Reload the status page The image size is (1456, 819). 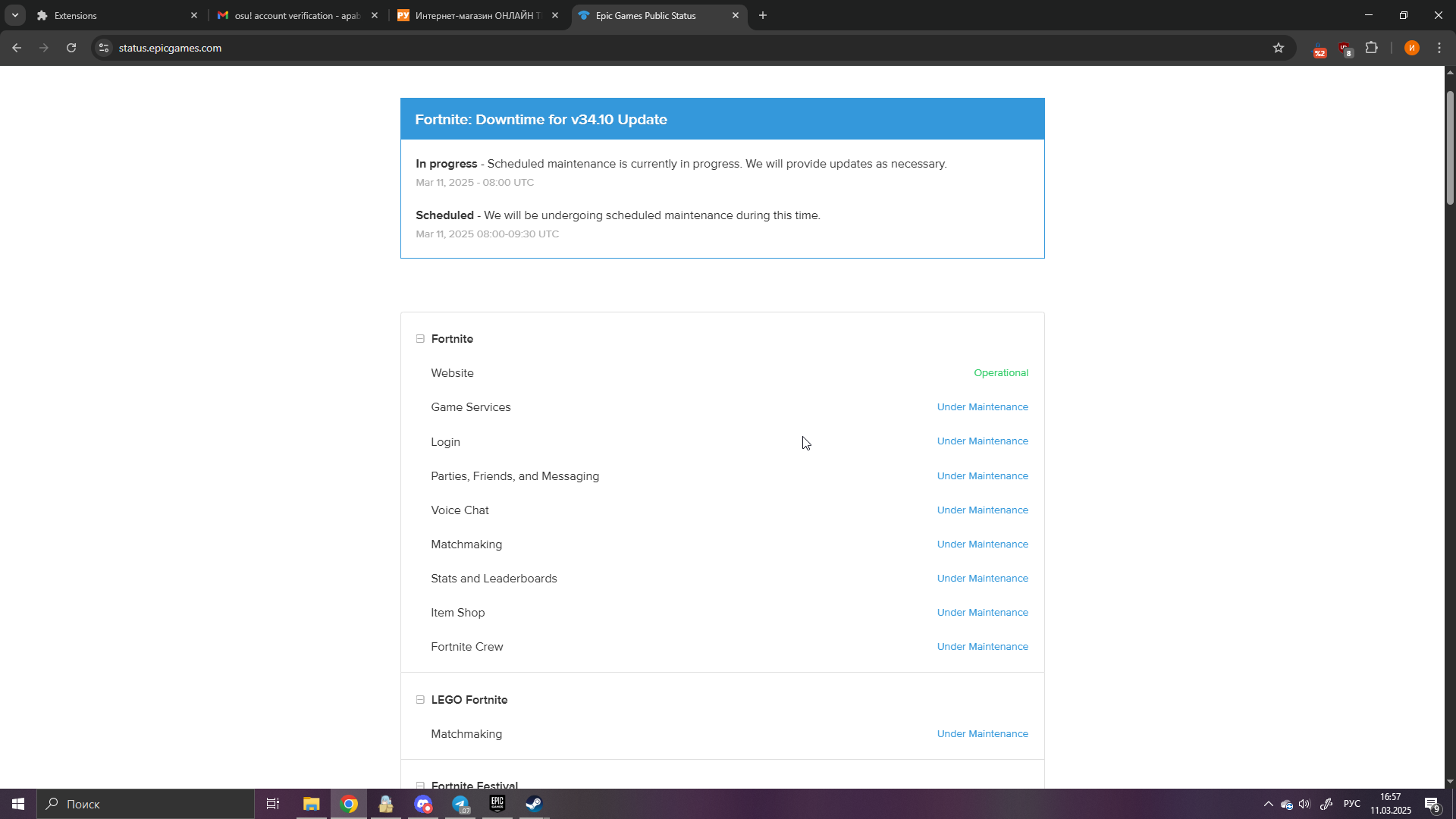(71, 48)
